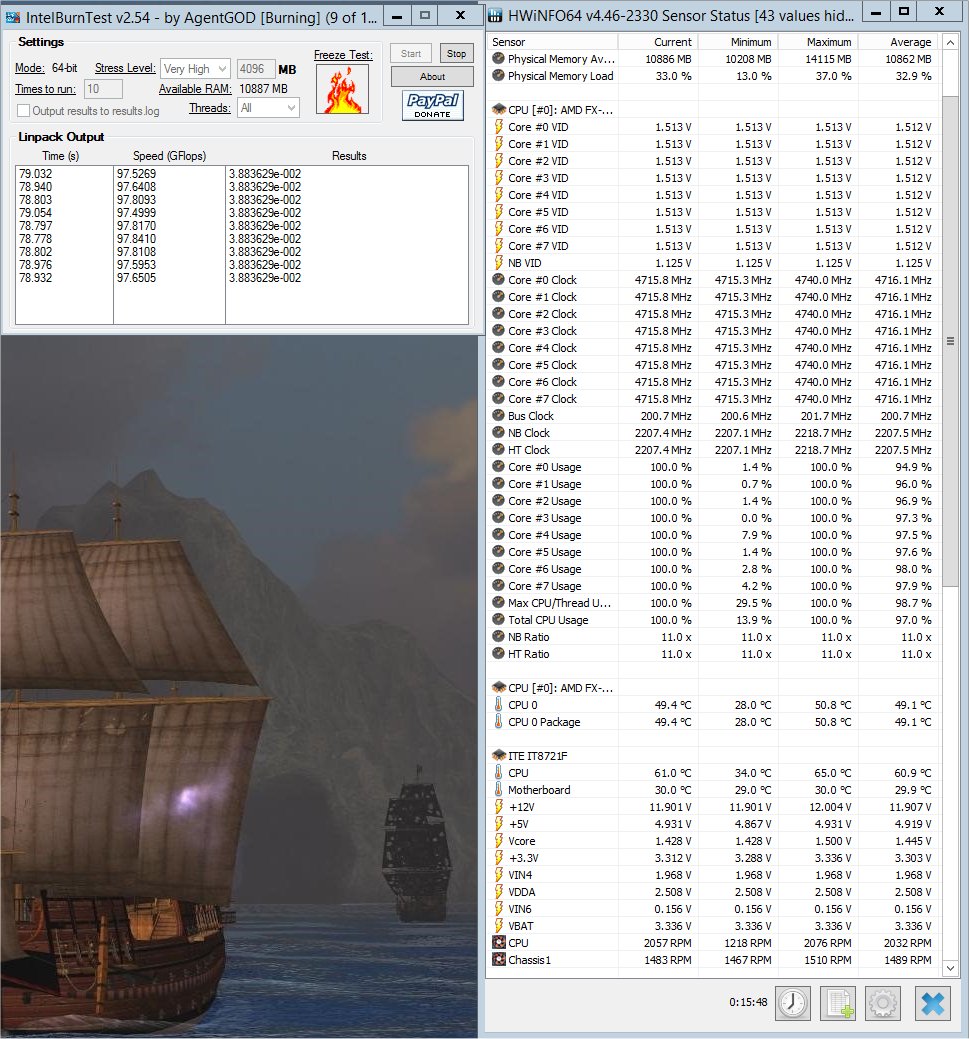The image size is (969, 1039).
Task: Click the IntelBurnTest title bar app icon
Action: click(x=12, y=17)
